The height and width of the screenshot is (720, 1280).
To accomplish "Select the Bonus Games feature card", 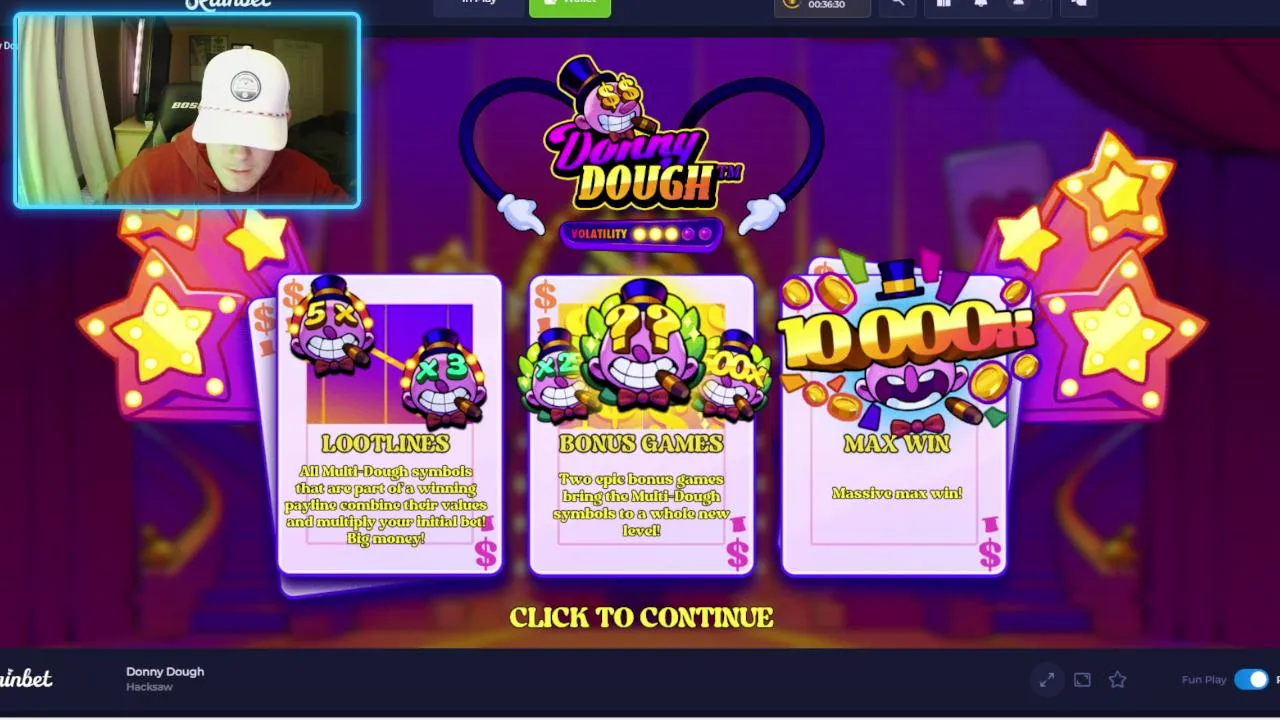I will pyautogui.click(x=641, y=424).
